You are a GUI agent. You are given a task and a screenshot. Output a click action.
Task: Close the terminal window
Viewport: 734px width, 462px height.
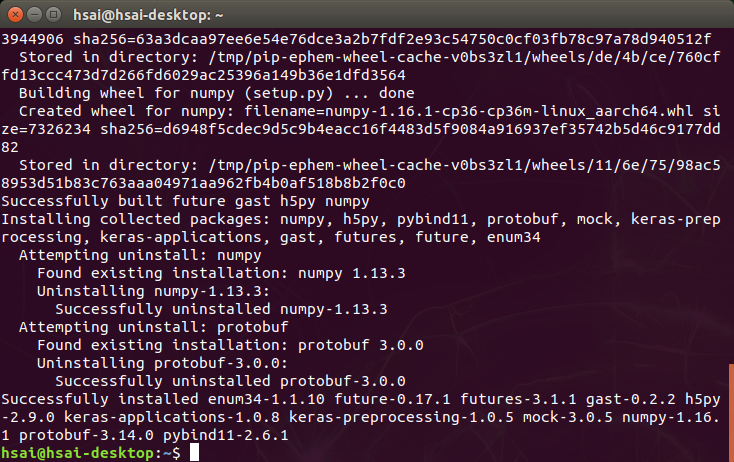point(15,15)
